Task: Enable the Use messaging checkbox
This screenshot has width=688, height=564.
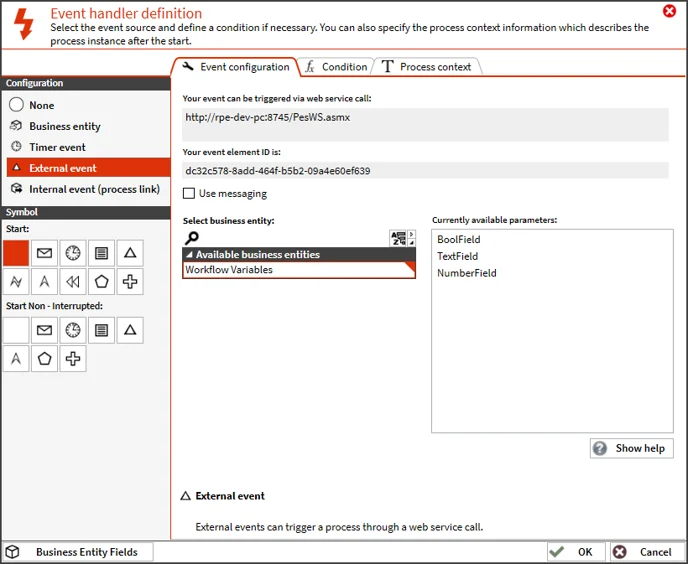Action: tap(189, 193)
